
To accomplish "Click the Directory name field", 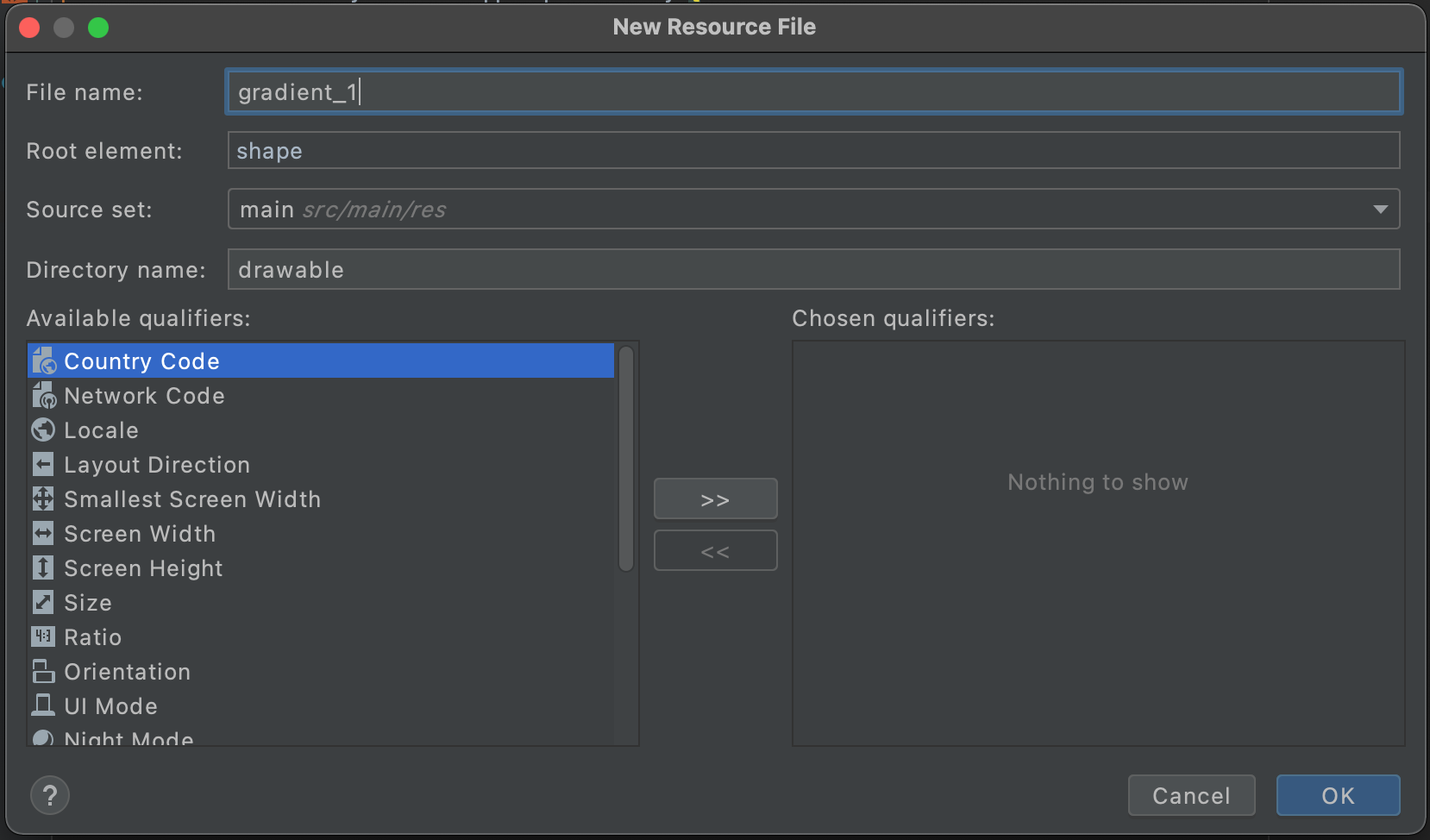I will point(813,269).
